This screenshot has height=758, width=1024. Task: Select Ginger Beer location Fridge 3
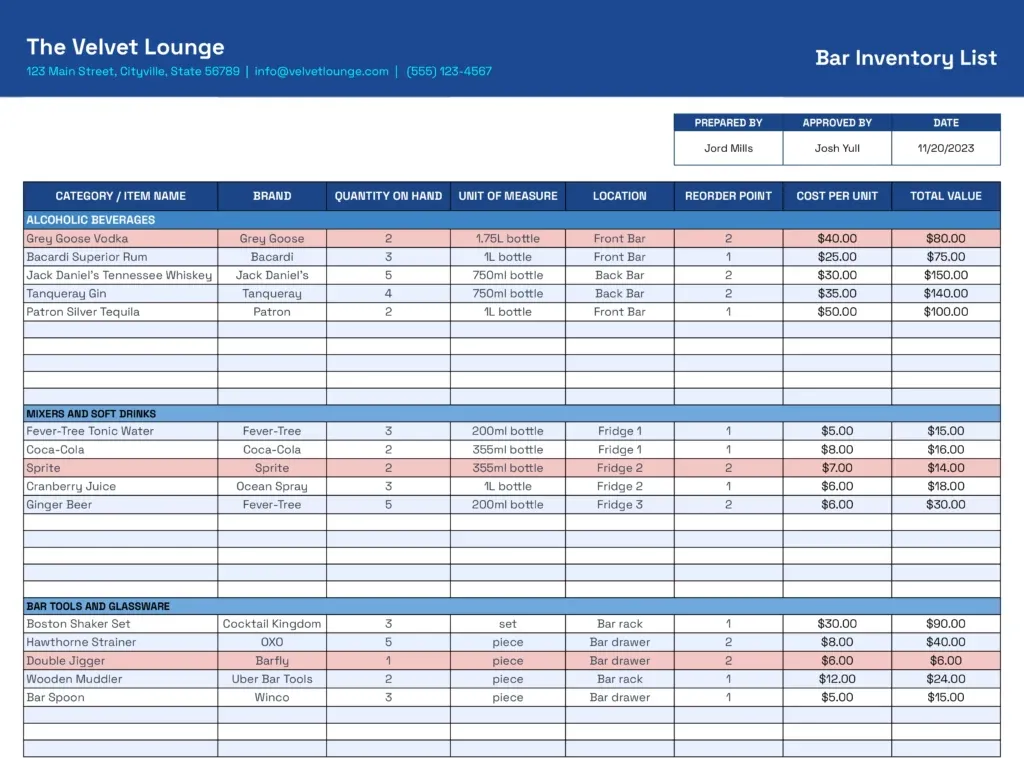(x=619, y=505)
